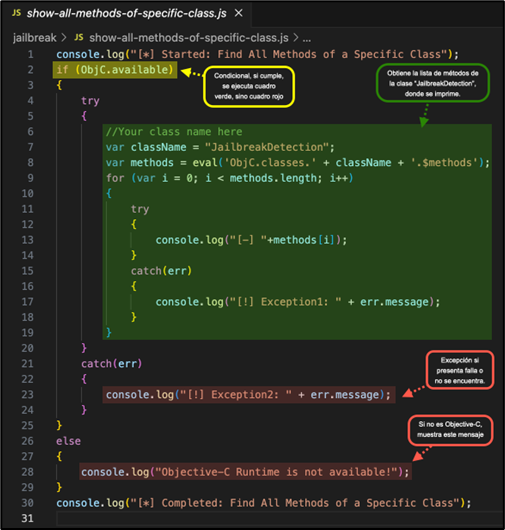This screenshot has height=530, width=505.
Task: Select the show-all-methods-of-specific-class.js editor tab
Action: pos(126,14)
